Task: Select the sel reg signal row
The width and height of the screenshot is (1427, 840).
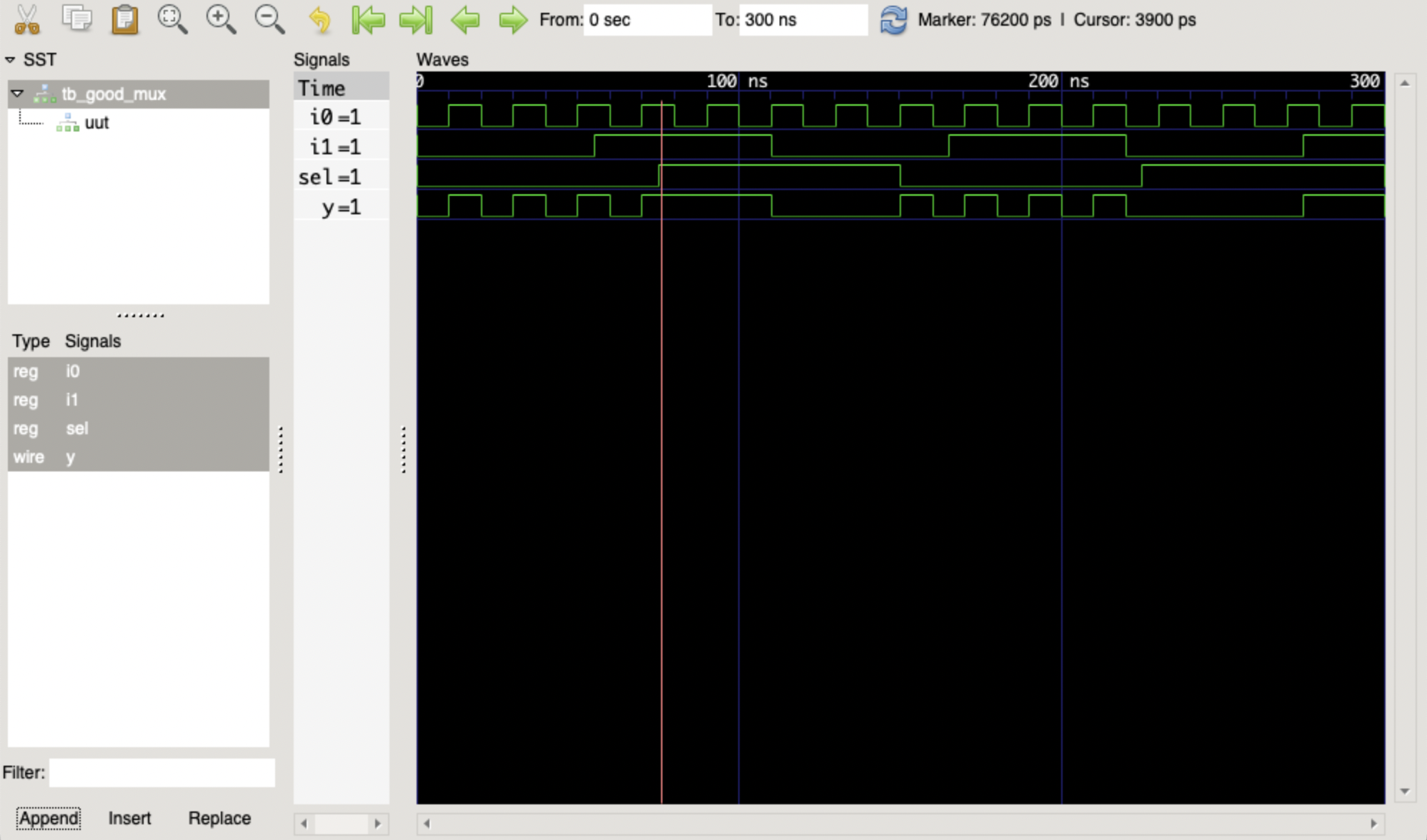Action: click(76, 429)
